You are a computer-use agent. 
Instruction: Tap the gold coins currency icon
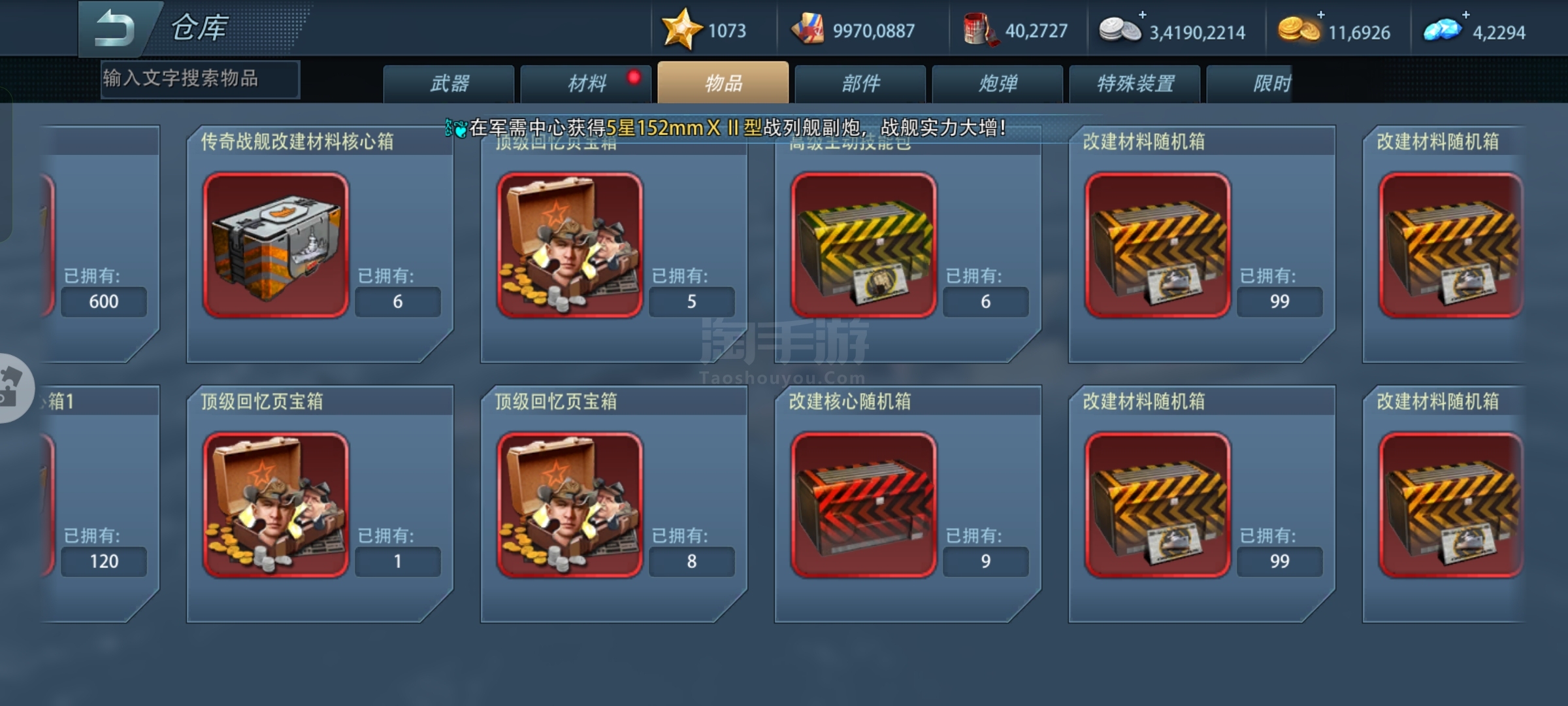[1298, 30]
